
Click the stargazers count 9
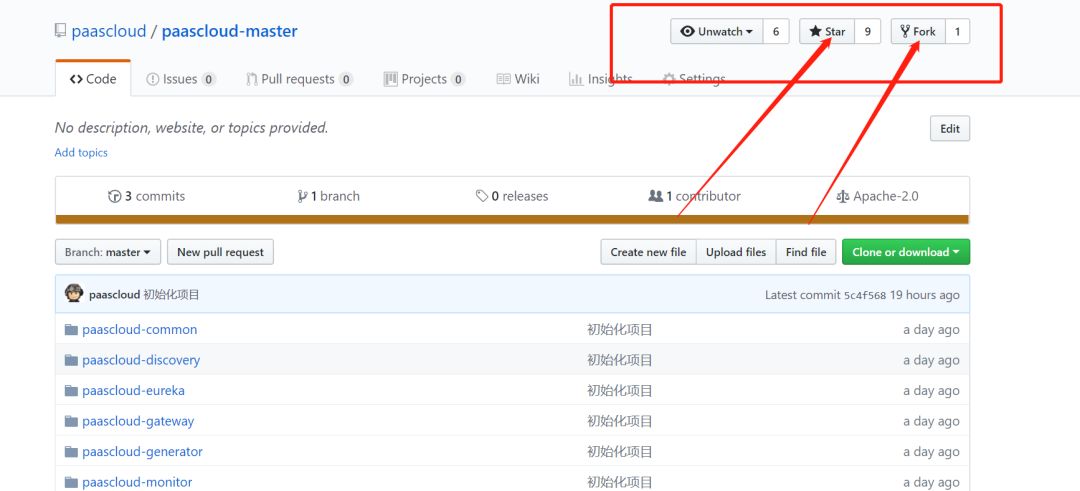[x=867, y=32]
